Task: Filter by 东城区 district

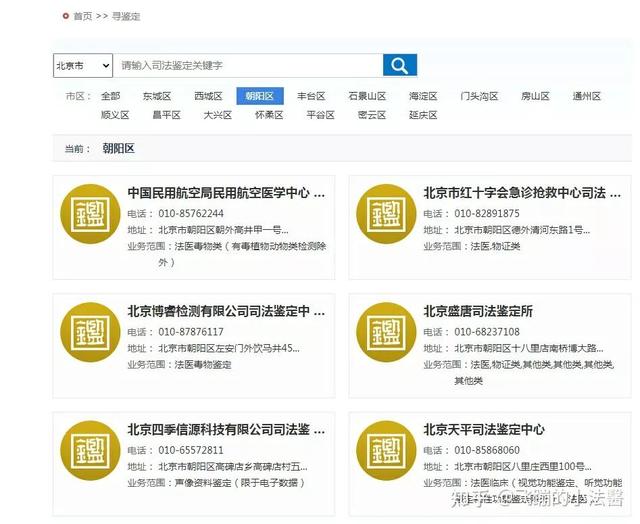Action: coord(157,96)
